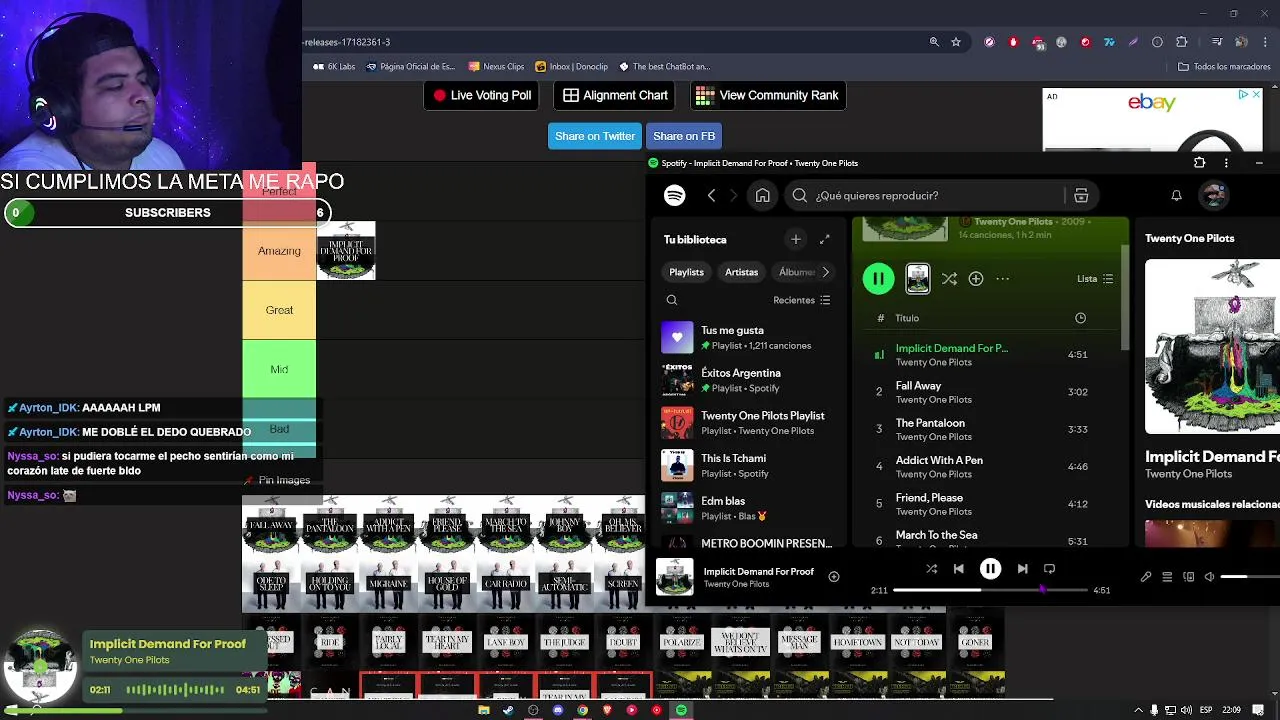Viewport: 1280px width, 720px height.
Task: Open the Todos los marcadores folder
Action: point(1224,67)
